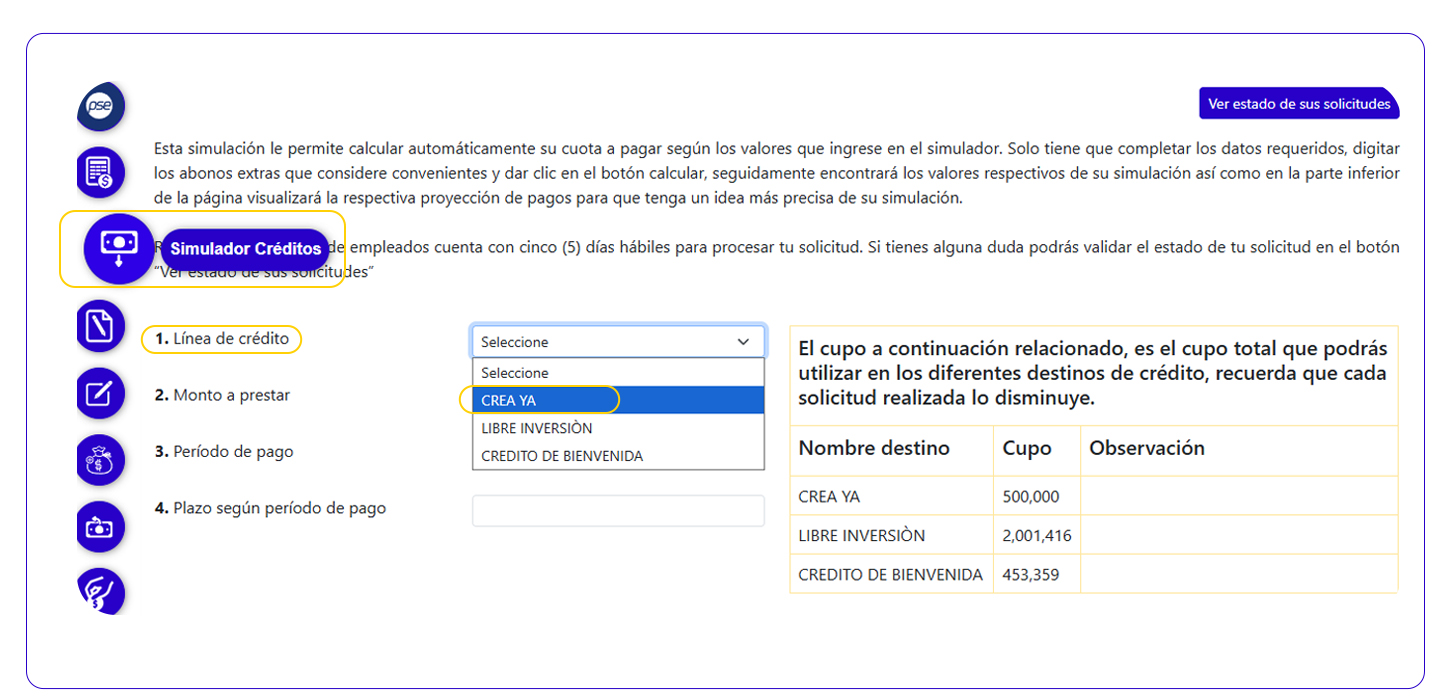The width and height of the screenshot is (1454, 696).
Task: Collapse the Línea de crédito dropdown
Action: [x=617, y=342]
